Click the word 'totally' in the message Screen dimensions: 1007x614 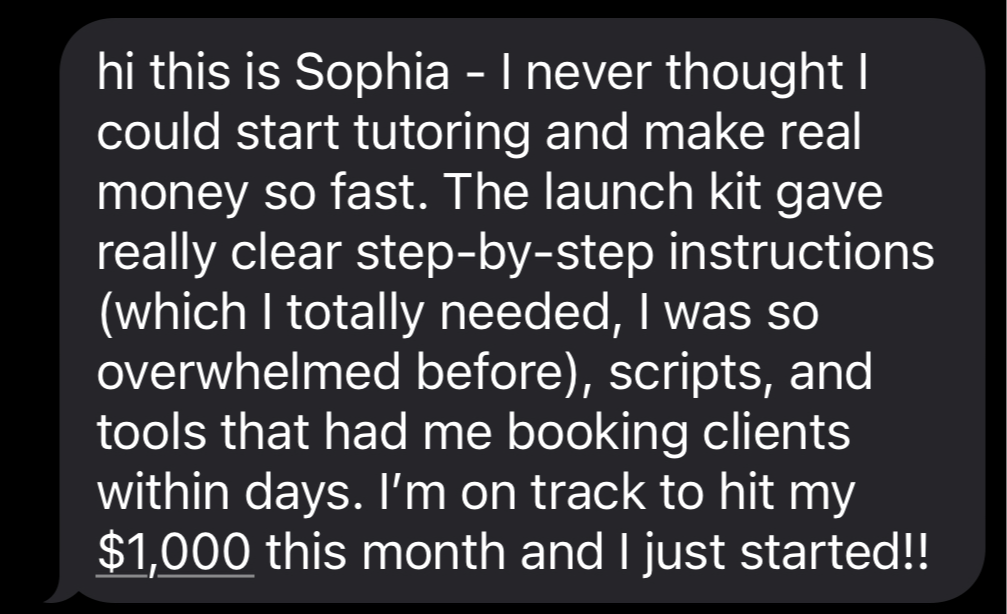[354, 314]
